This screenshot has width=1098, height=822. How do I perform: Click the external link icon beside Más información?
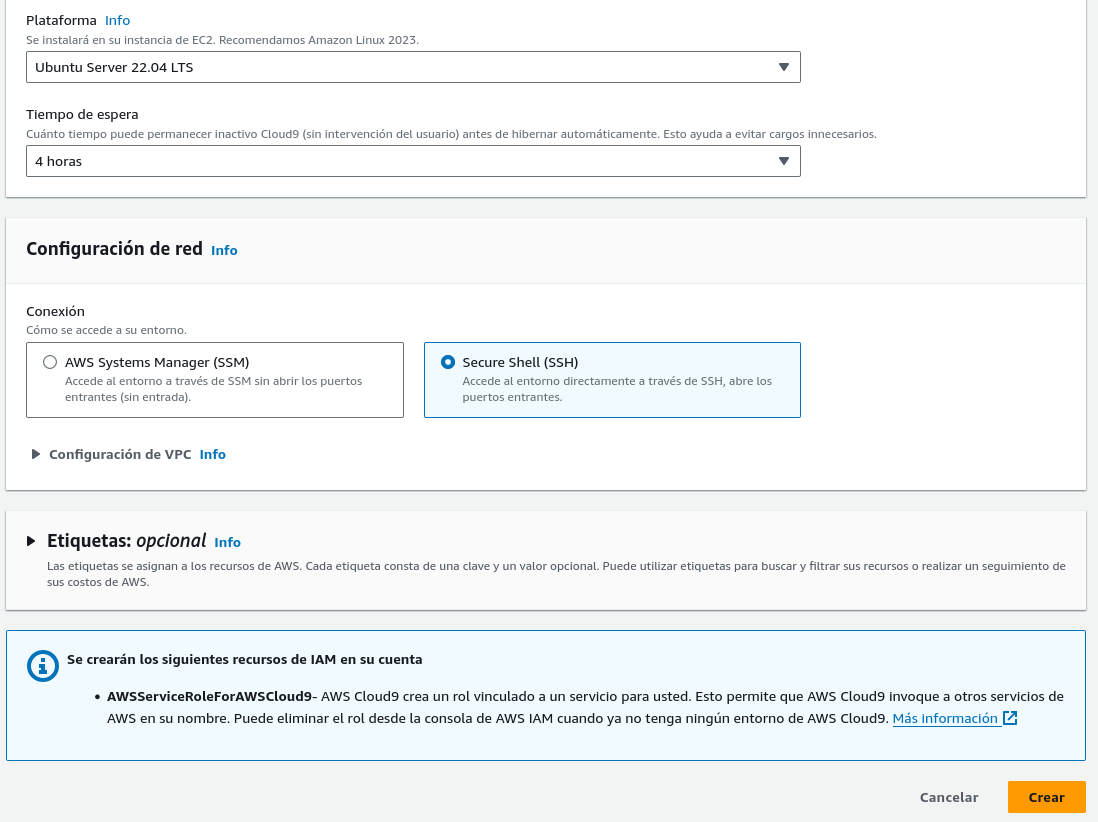click(1010, 718)
